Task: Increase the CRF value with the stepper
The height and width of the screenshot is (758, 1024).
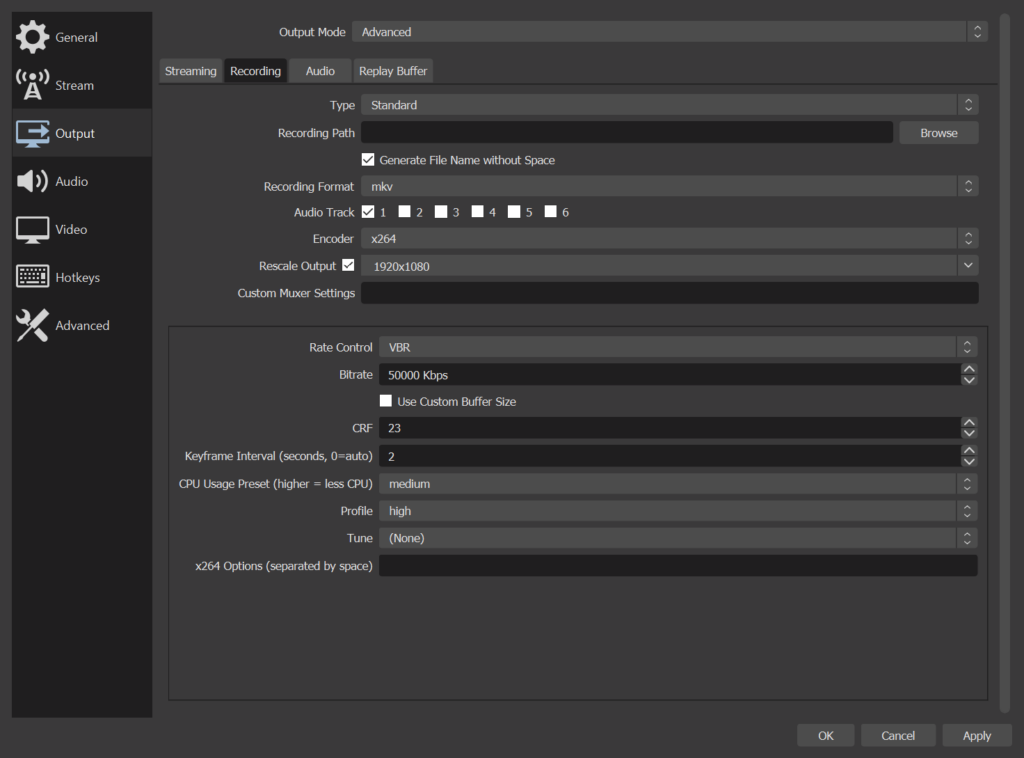Action: [x=968, y=423]
